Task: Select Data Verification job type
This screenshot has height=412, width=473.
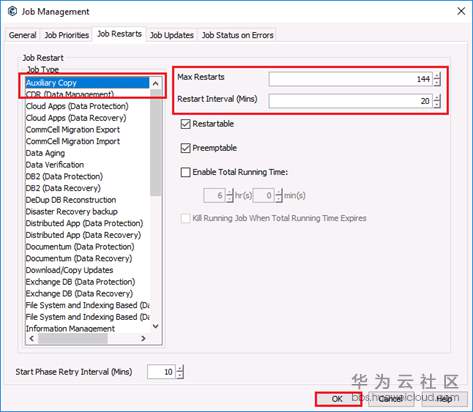Action: point(87,164)
